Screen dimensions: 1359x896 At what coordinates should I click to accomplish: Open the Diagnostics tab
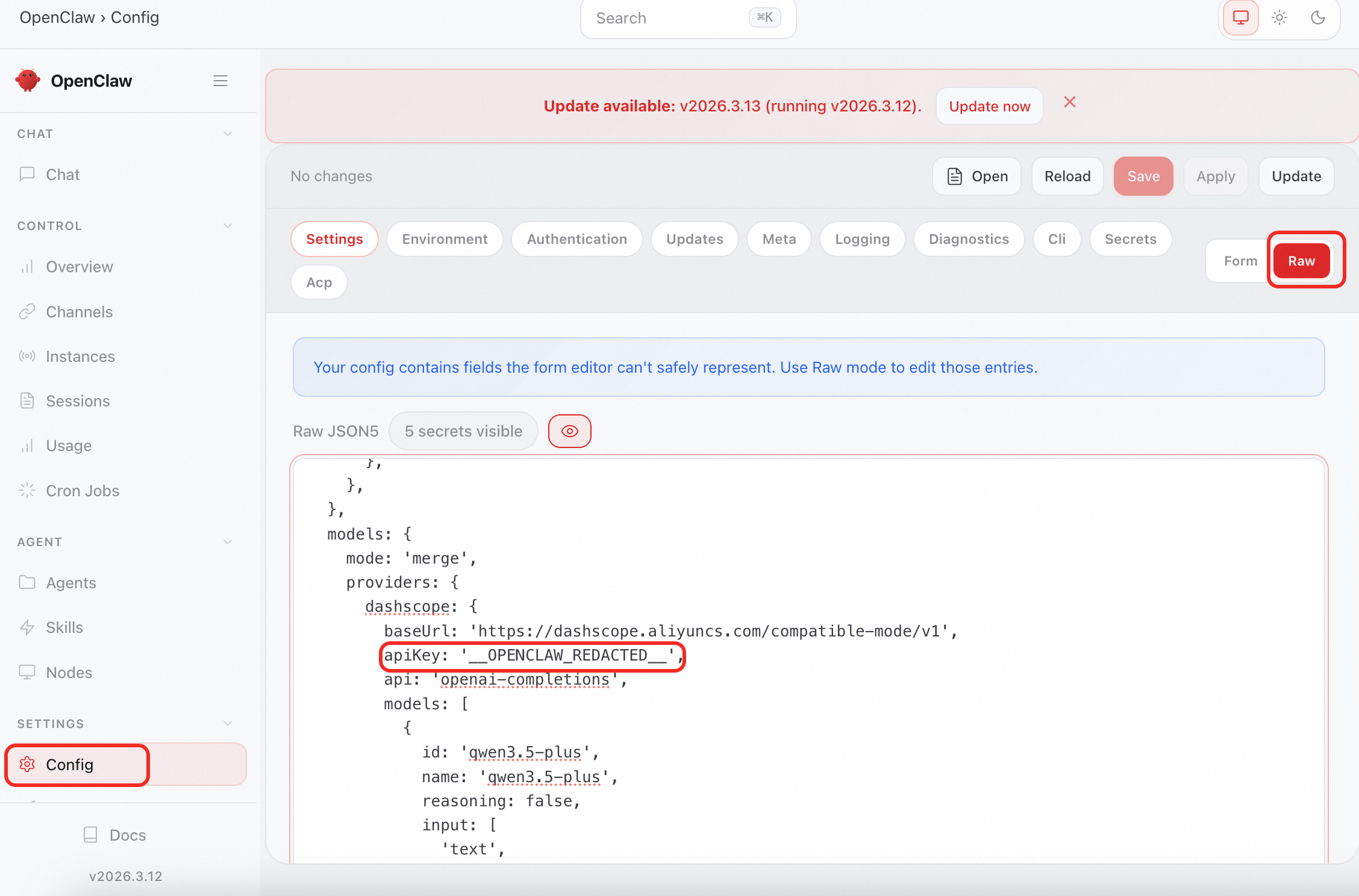pos(969,239)
